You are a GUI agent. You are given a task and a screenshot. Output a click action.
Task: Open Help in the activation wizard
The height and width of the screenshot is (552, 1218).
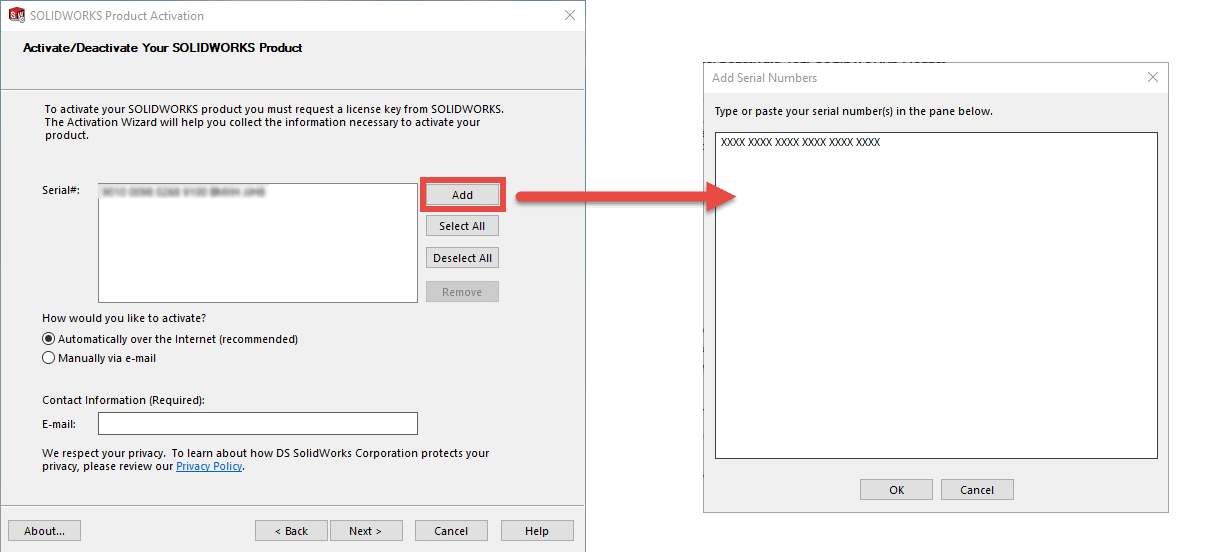[x=537, y=531]
